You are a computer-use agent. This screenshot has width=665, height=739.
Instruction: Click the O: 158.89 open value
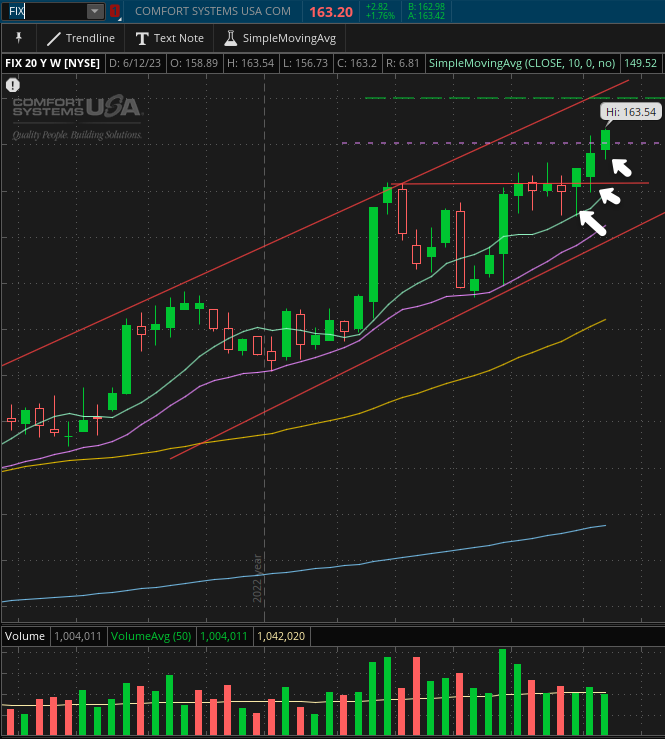coord(194,63)
